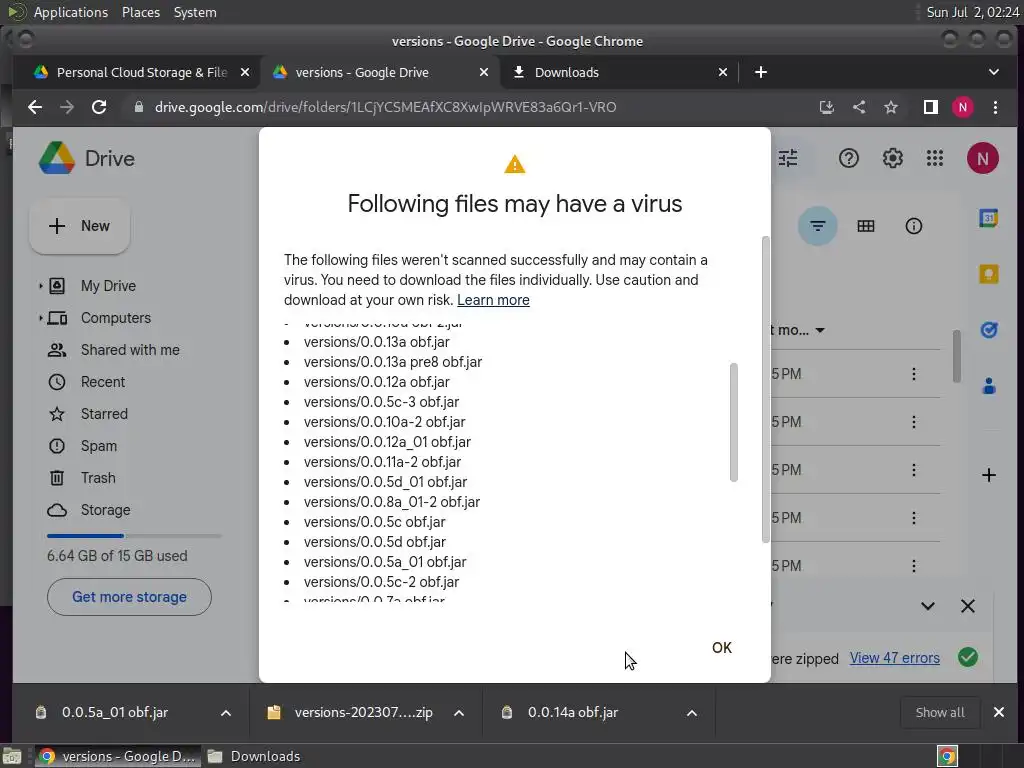
Task: Click the share page icon
Action: 859,107
